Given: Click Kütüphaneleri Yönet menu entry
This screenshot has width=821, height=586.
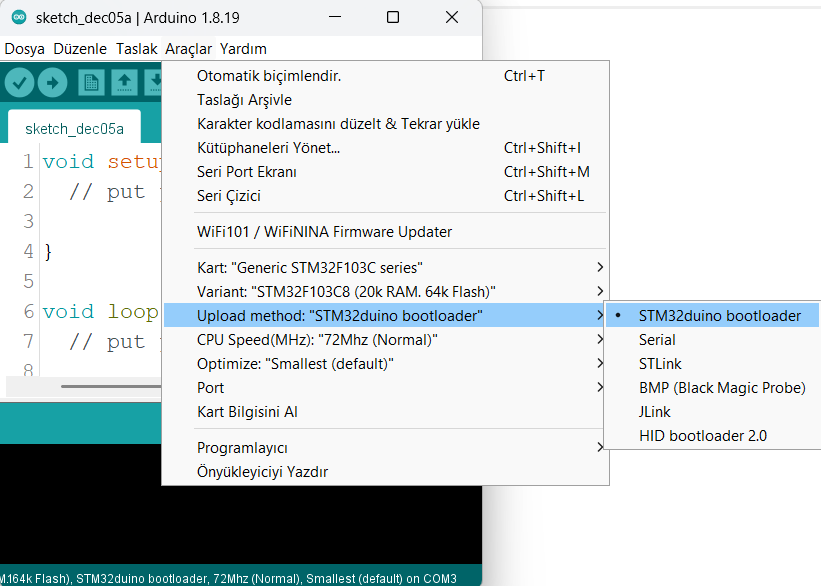Looking at the screenshot, I should 268,148.
